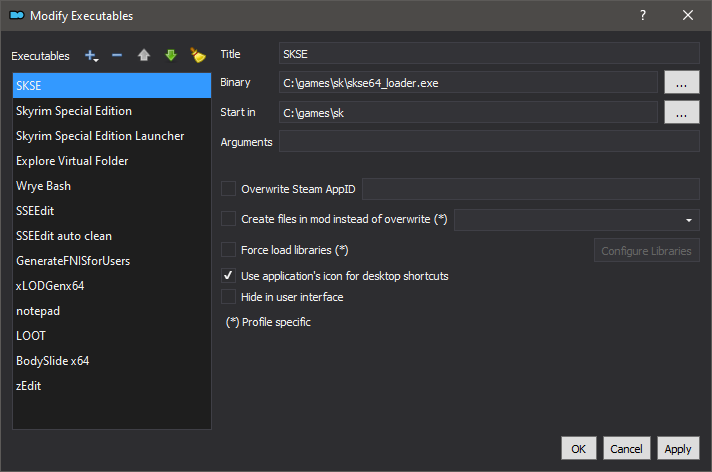The width and height of the screenshot is (712, 472).
Task: Browse for the Start in folder
Action: [x=682, y=112]
